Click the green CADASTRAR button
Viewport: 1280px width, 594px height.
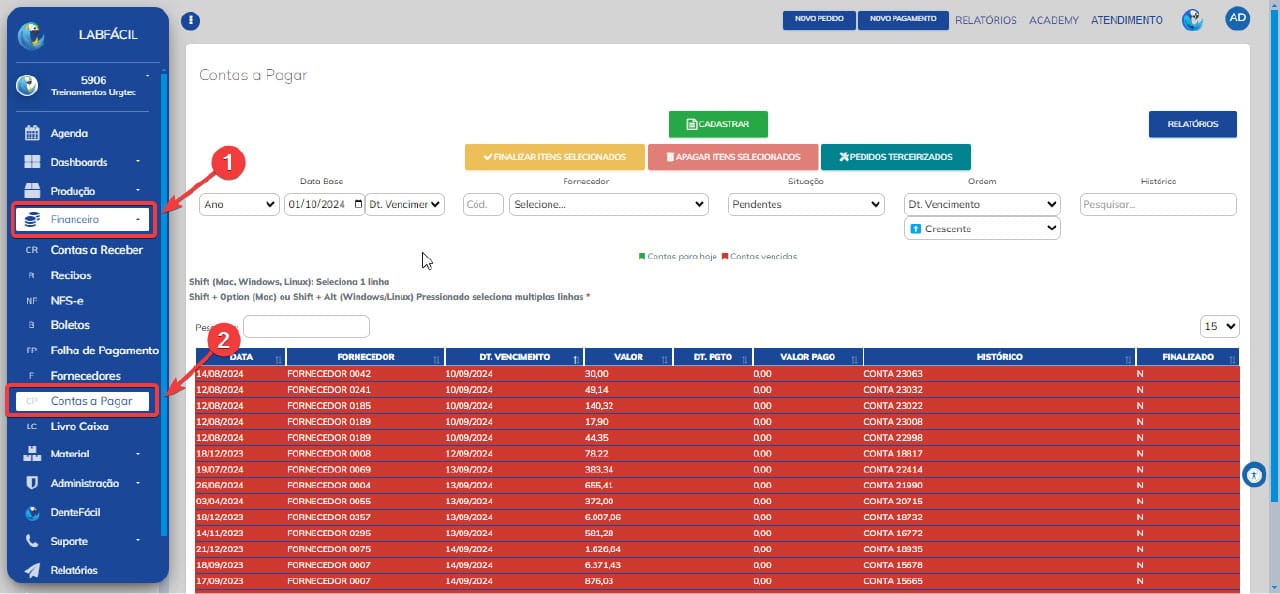[x=718, y=124]
